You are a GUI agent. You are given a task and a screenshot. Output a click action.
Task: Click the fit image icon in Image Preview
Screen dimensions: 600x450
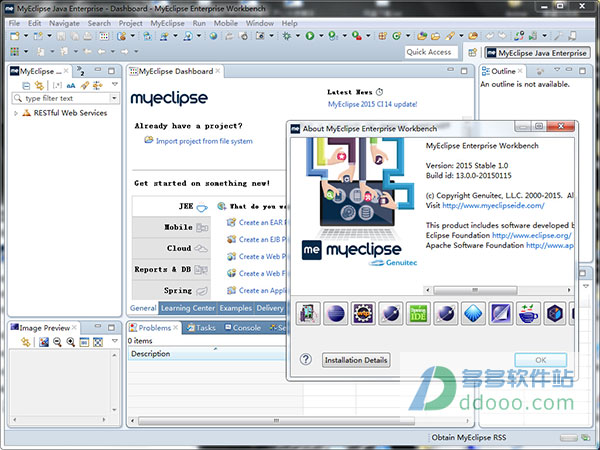pos(98,342)
